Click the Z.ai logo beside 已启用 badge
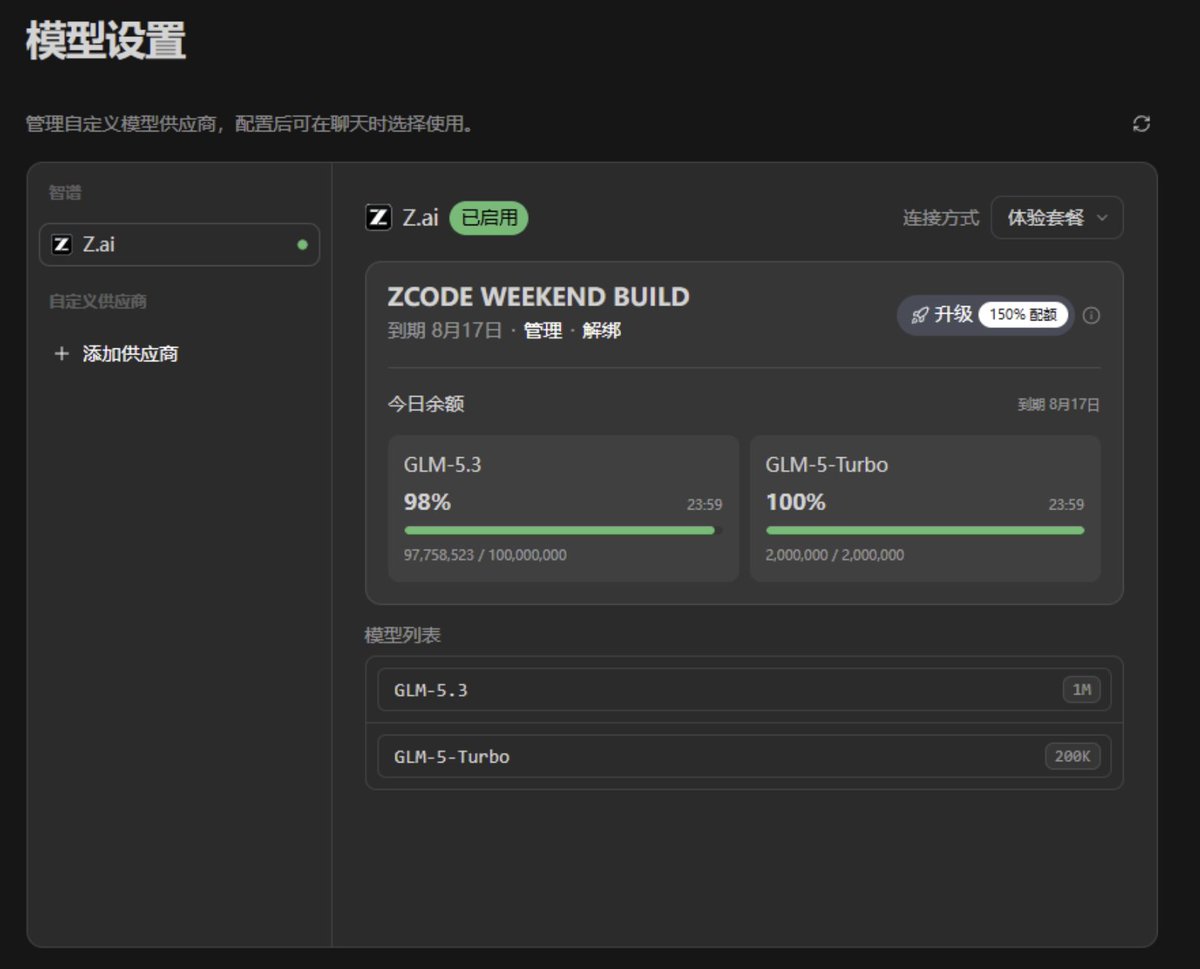This screenshot has height=969, width=1200. tap(378, 217)
